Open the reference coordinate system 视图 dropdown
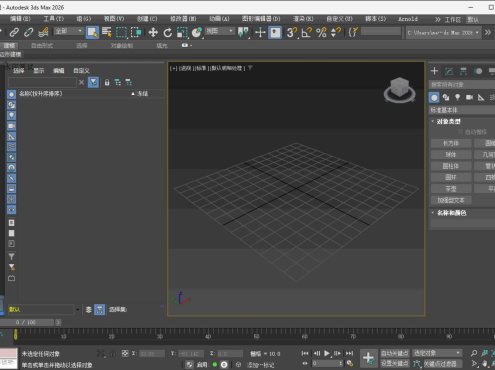495x370 pixels. pyautogui.click(x=219, y=31)
